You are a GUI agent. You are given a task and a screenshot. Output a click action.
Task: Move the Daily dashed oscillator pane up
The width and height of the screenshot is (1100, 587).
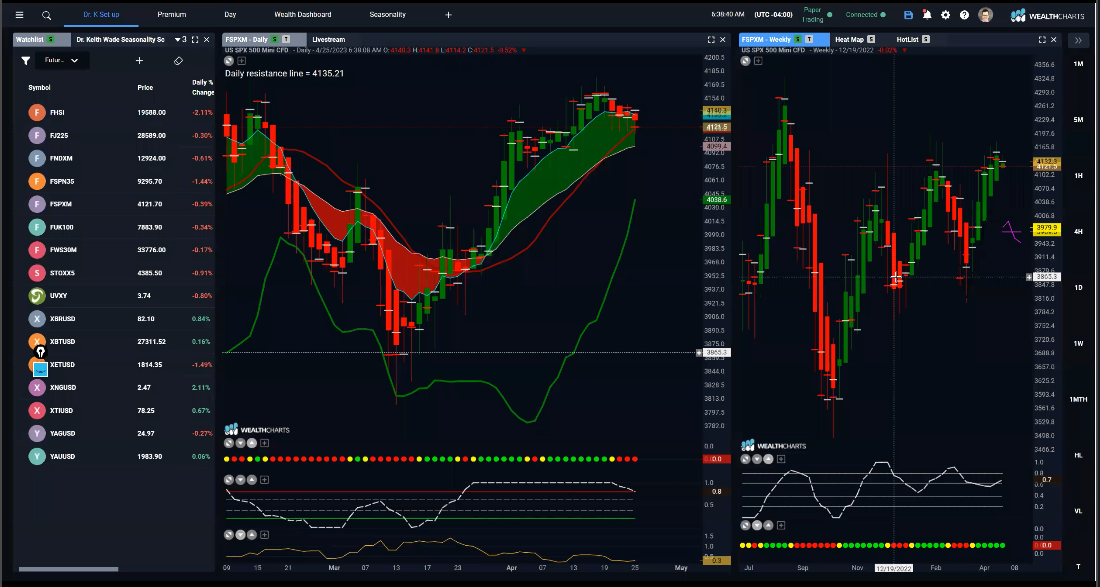point(252,480)
